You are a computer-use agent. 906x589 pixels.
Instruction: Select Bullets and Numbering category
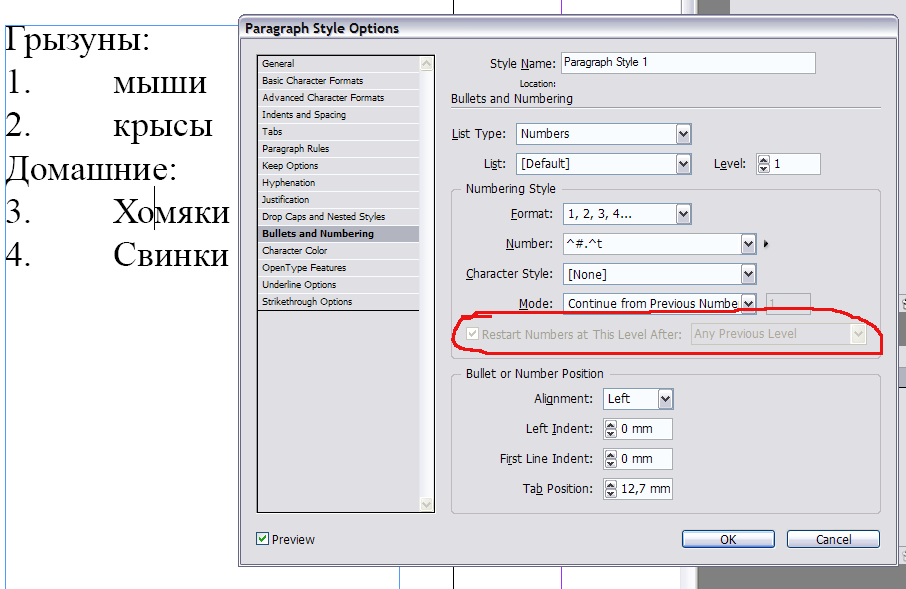[339, 234]
